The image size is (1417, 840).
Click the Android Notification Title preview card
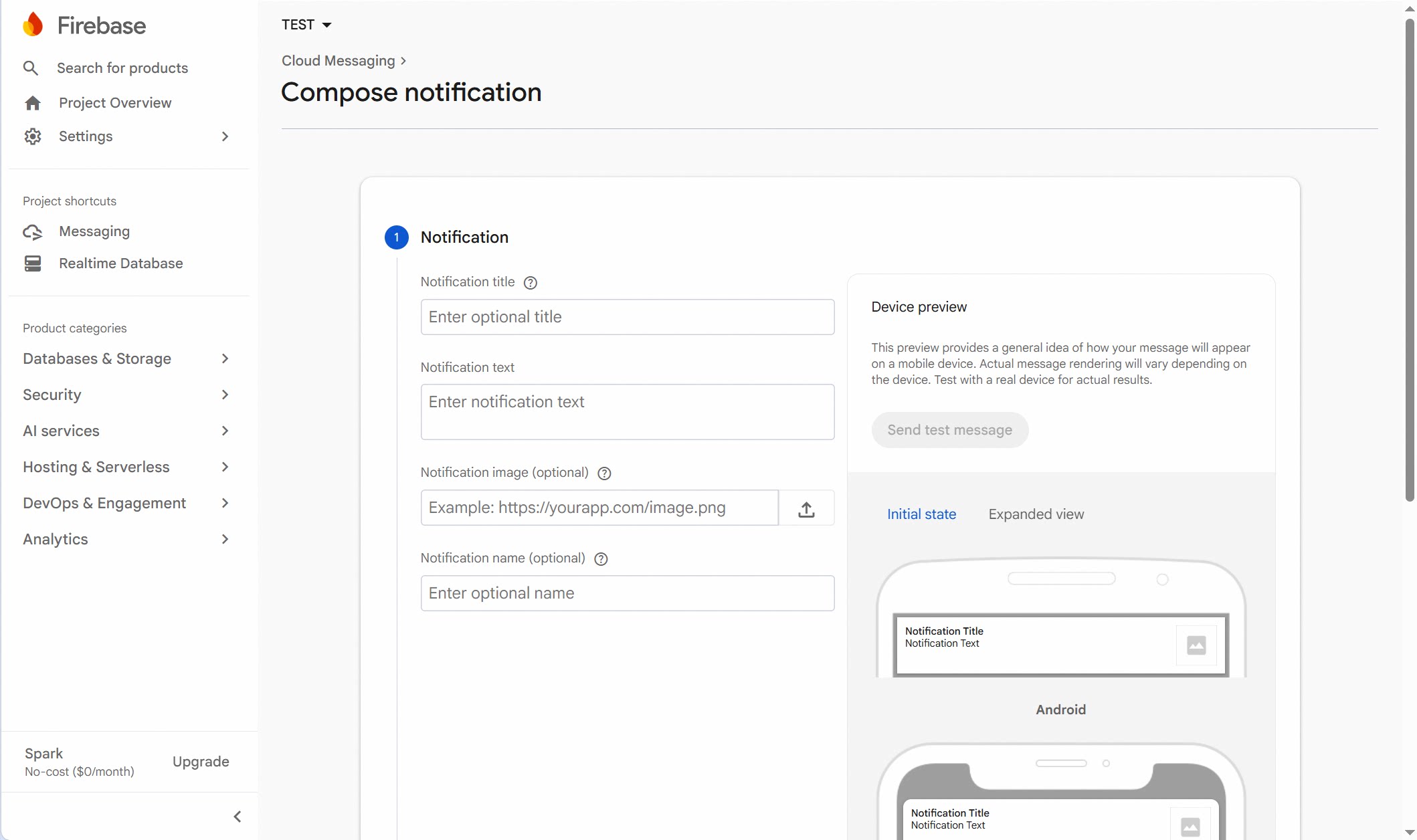(x=1061, y=645)
